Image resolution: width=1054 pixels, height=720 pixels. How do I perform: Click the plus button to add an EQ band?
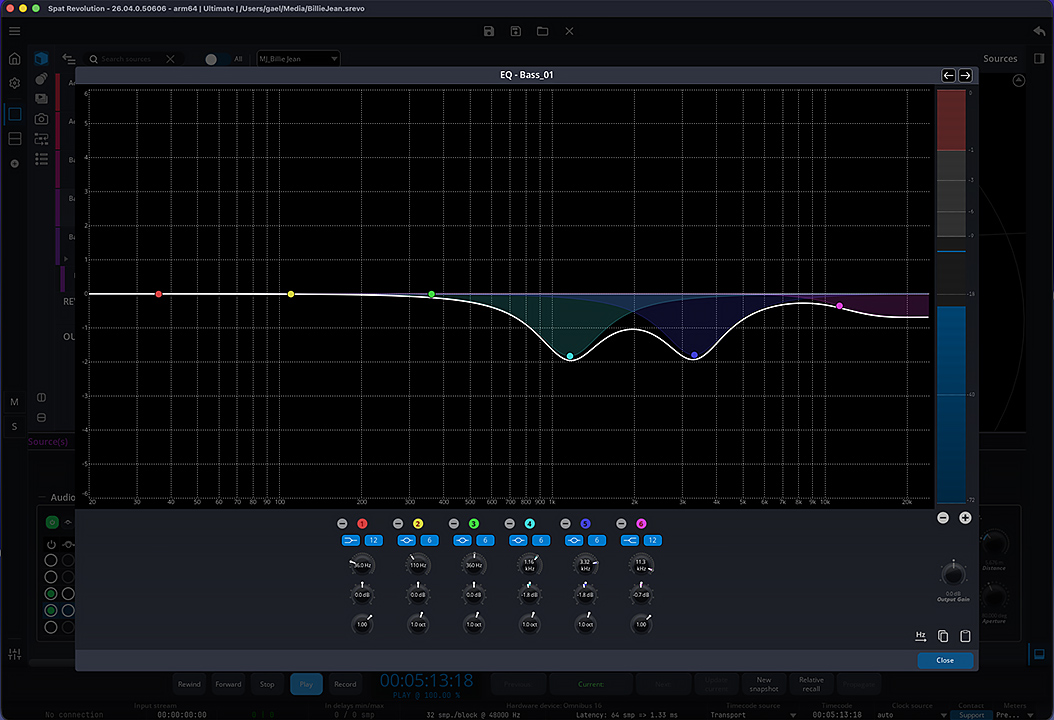(965, 518)
